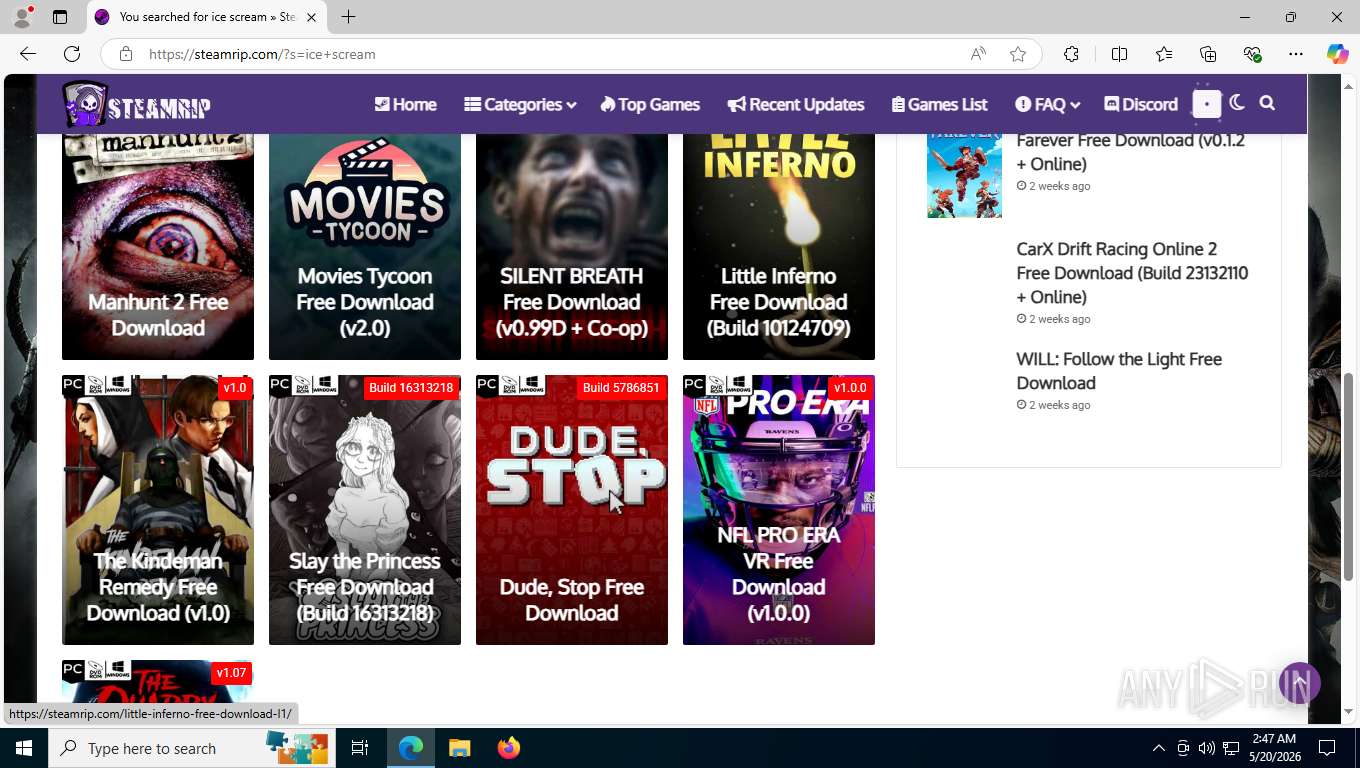Click the Build 16313218 badge
The image size is (1360, 768).
click(411, 388)
